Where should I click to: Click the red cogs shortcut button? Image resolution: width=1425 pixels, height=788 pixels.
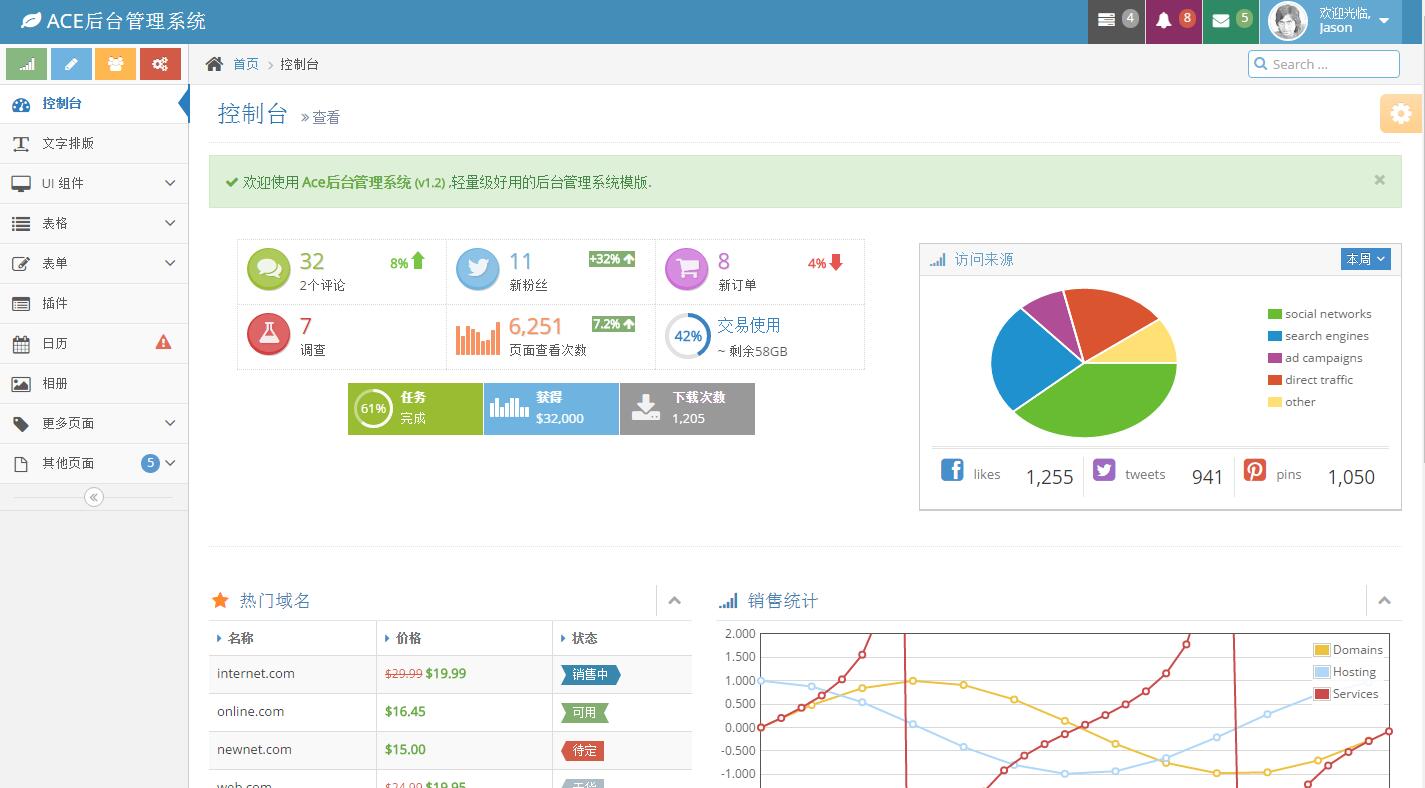coord(160,64)
